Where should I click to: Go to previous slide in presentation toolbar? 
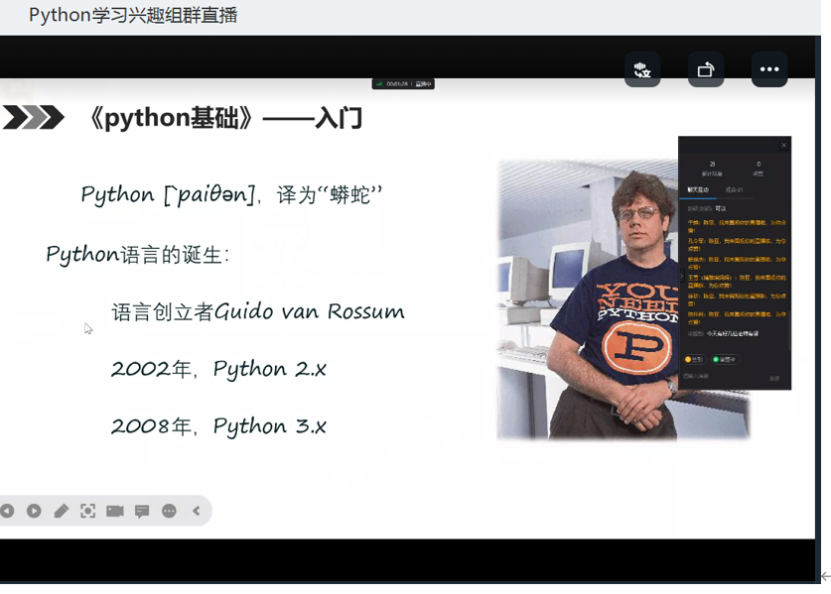tap(7, 511)
